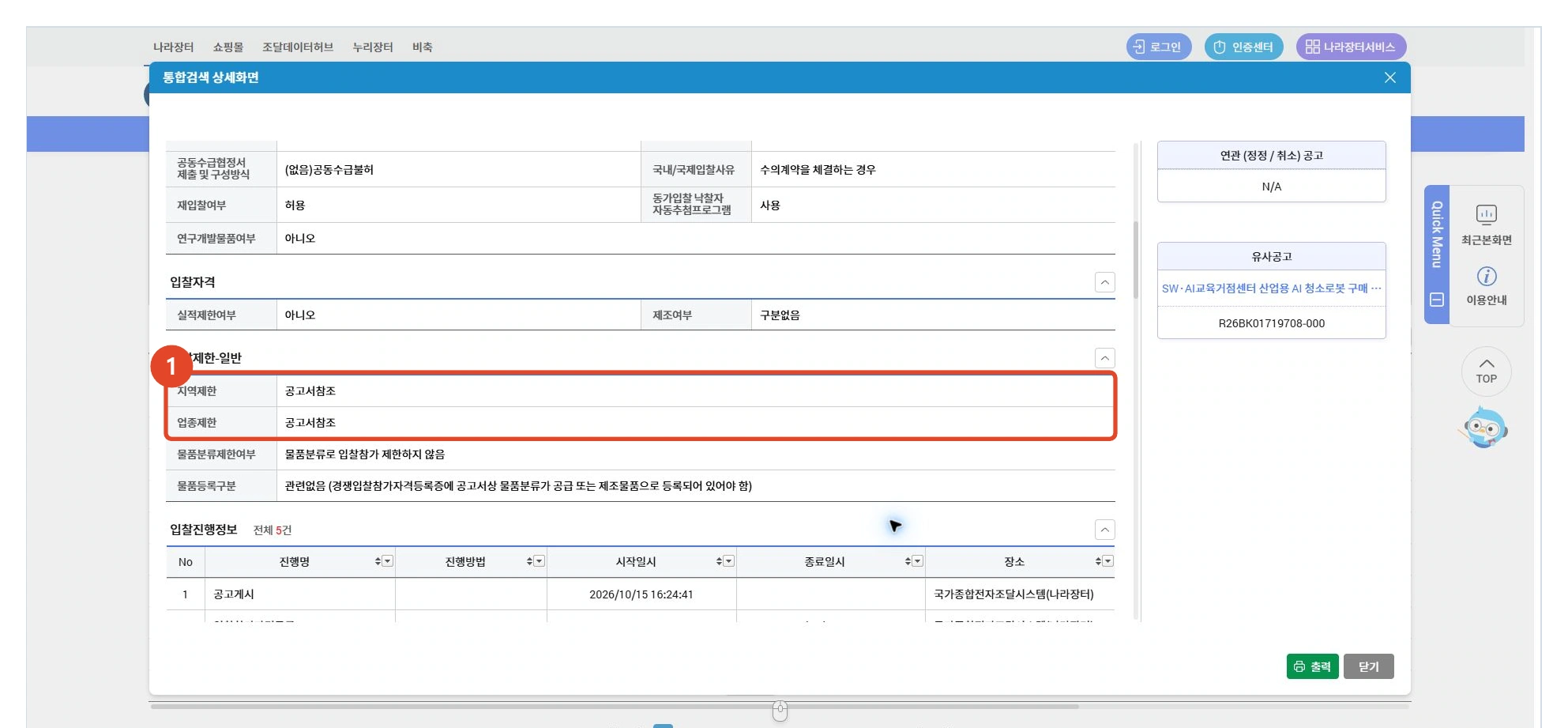Sort the 장소 column
The height and width of the screenshot is (728, 1568).
coord(1098,561)
